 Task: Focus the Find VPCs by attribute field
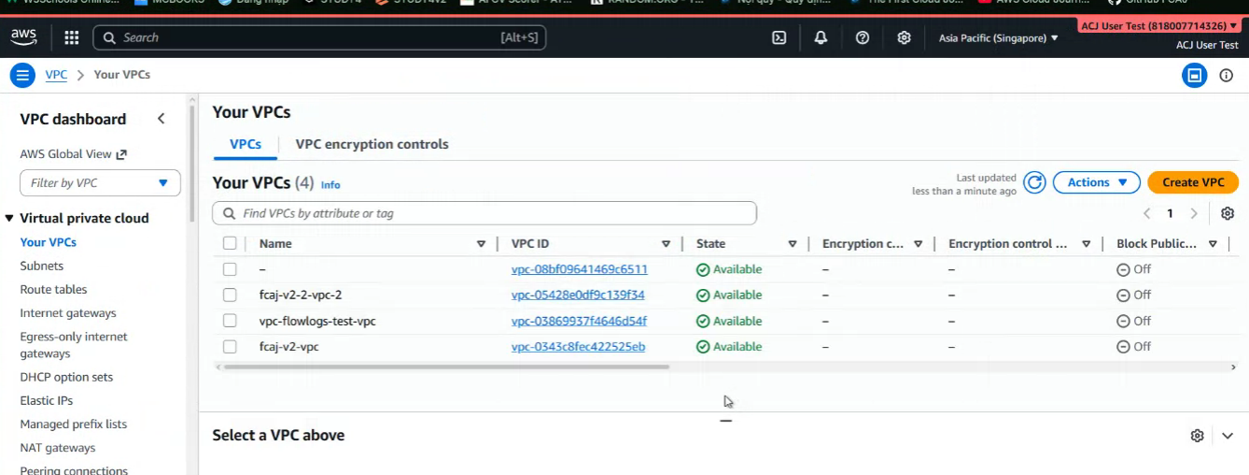tap(484, 214)
